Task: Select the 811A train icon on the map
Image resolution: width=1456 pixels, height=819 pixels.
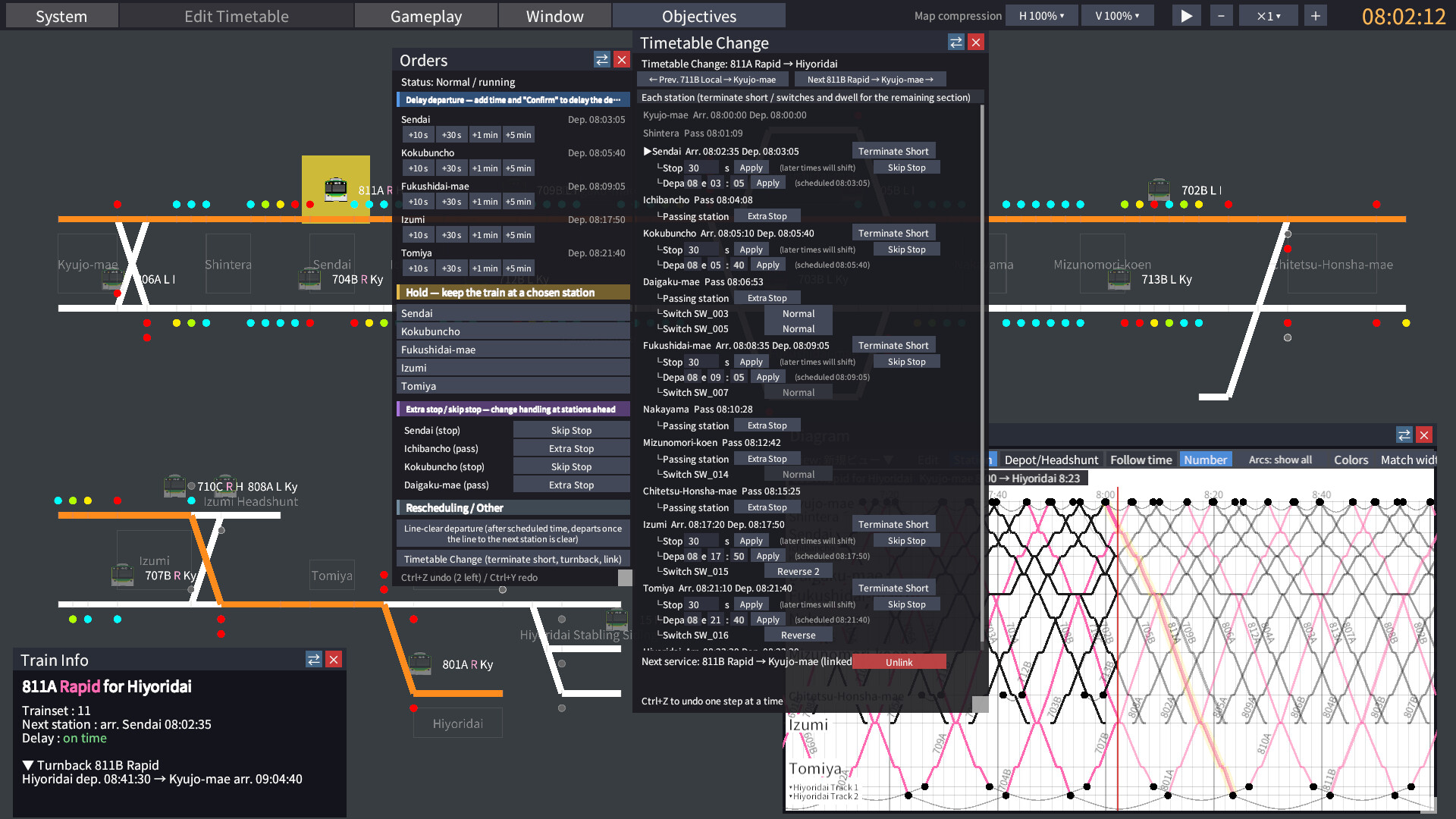Action: (x=336, y=190)
